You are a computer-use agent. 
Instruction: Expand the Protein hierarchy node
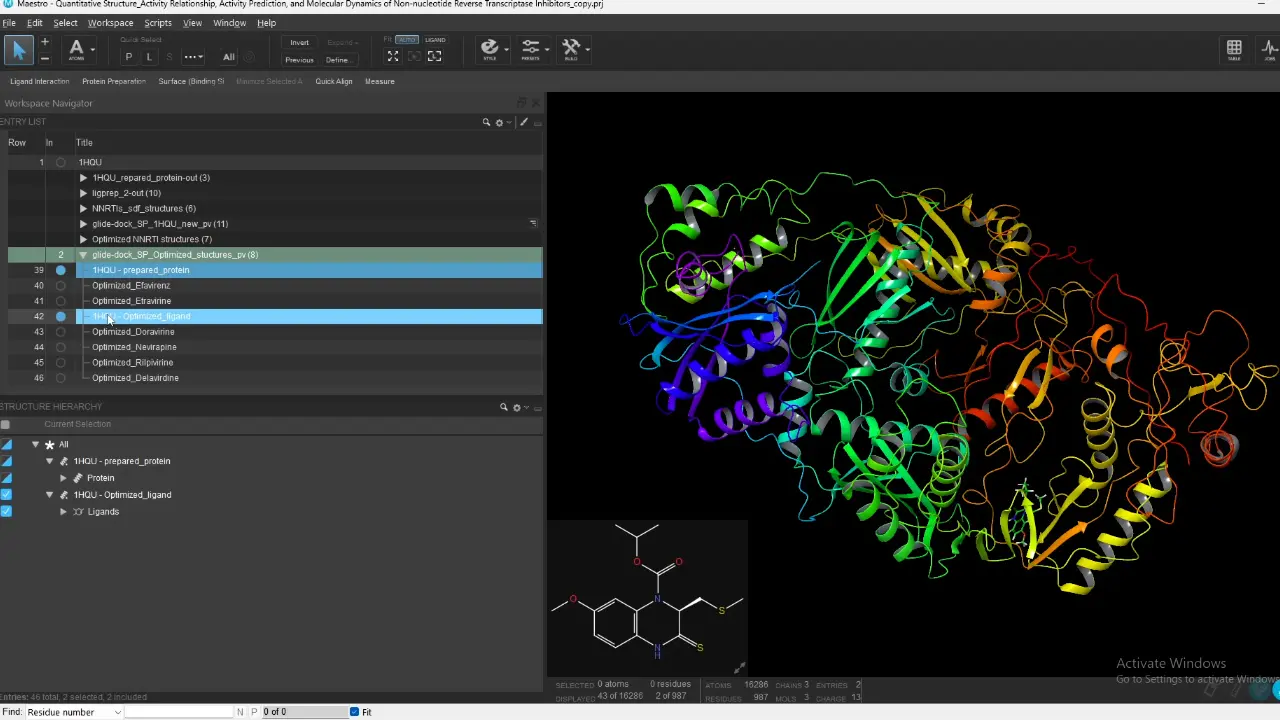63,478
